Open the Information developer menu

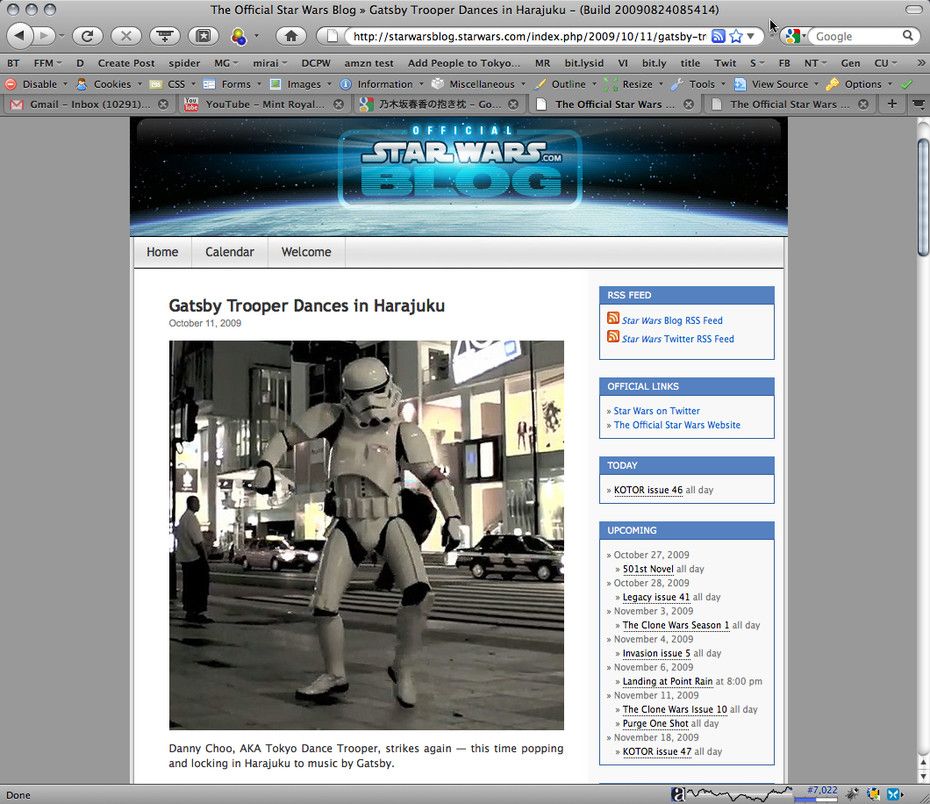coord(382,84)
